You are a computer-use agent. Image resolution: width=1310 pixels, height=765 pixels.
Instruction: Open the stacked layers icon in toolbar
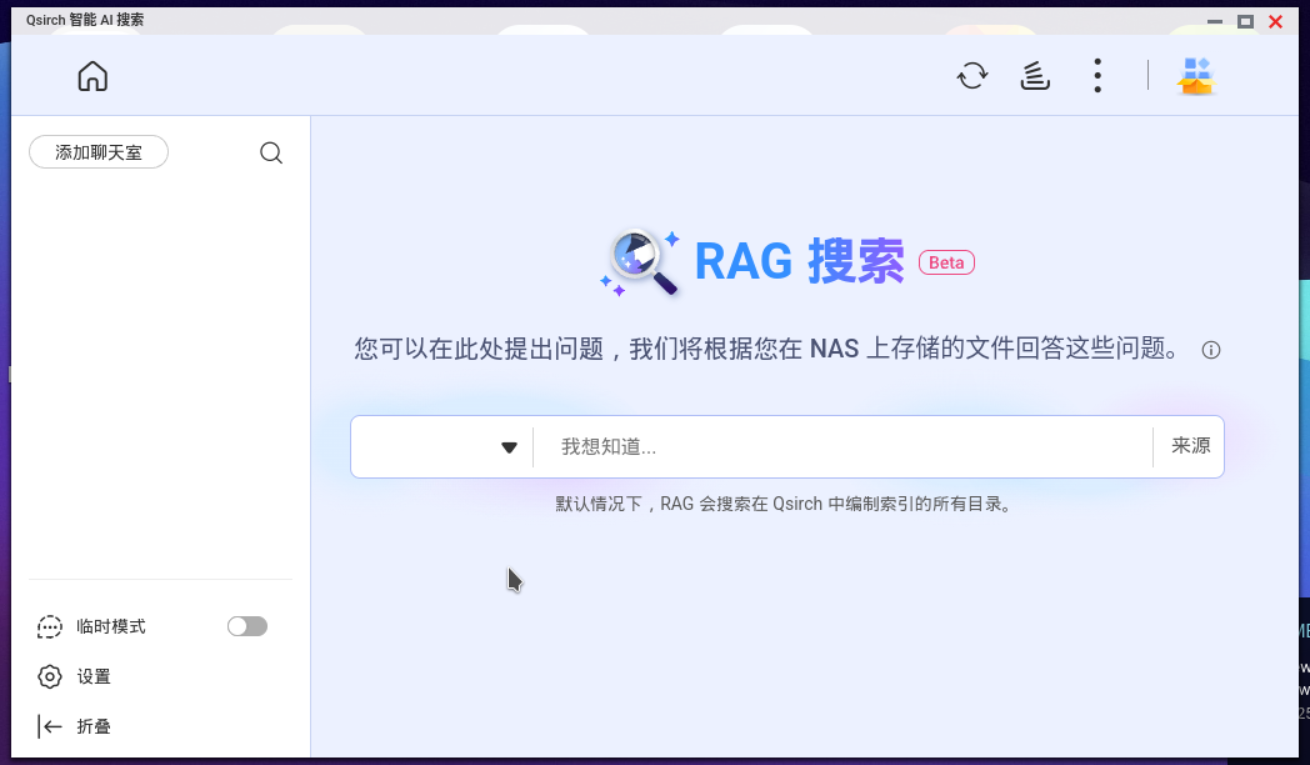pos(1035,76)
